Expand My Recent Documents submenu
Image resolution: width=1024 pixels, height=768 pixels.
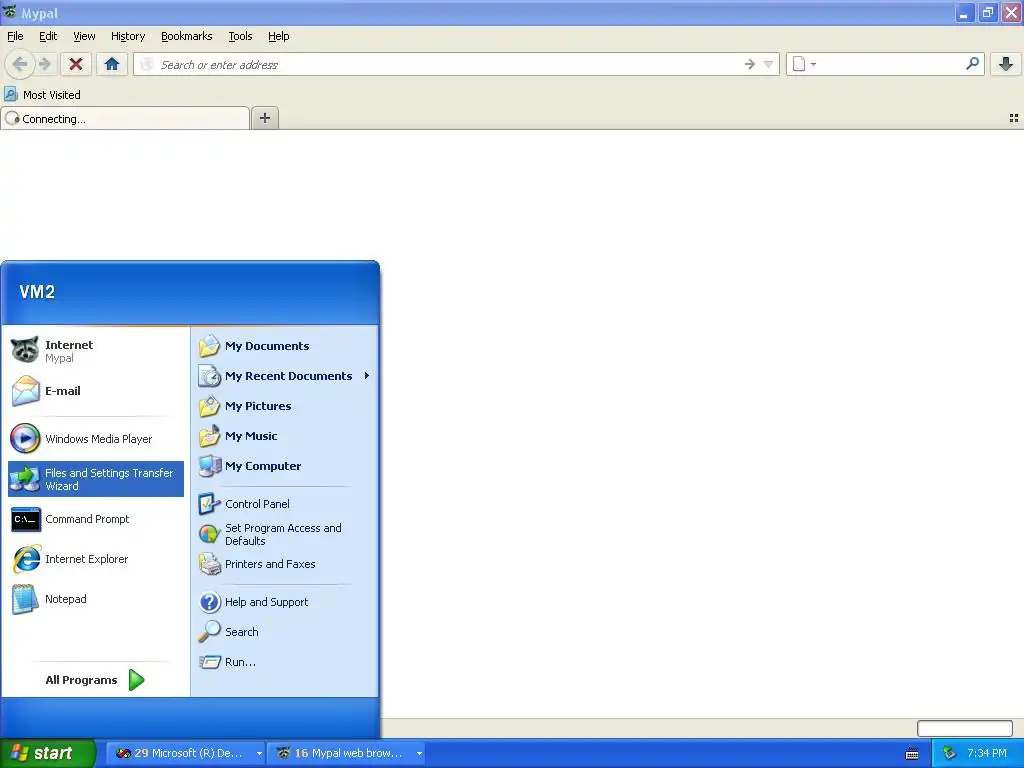[285, 376]
